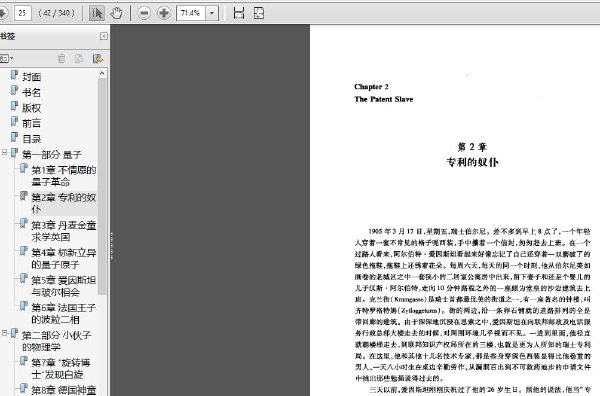Click the expand current bookmark icon
The height and width of the screenshot is (396, 600).
[x=98, y=59]
